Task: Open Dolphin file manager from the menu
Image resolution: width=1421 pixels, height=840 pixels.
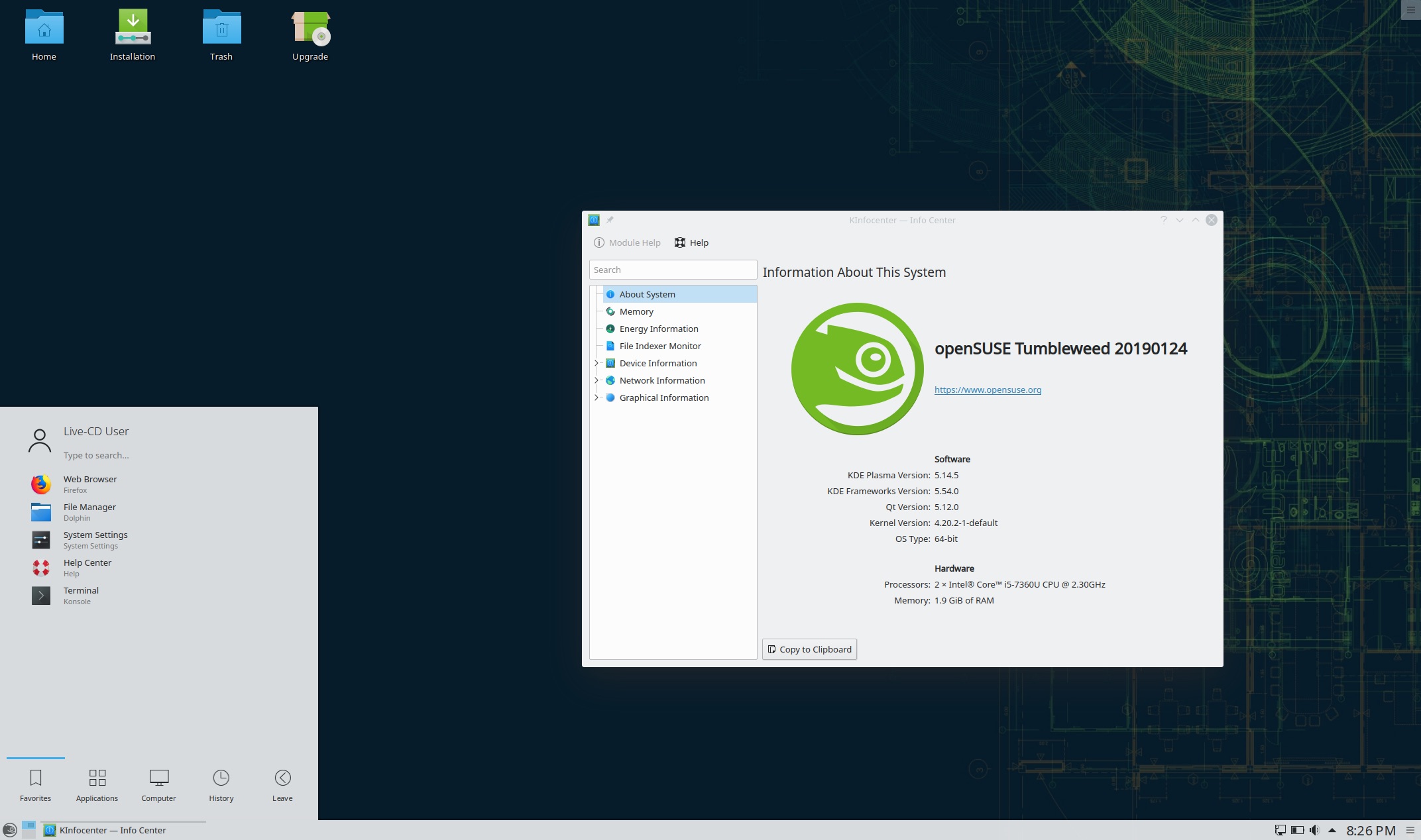Action: coord(89,511)
